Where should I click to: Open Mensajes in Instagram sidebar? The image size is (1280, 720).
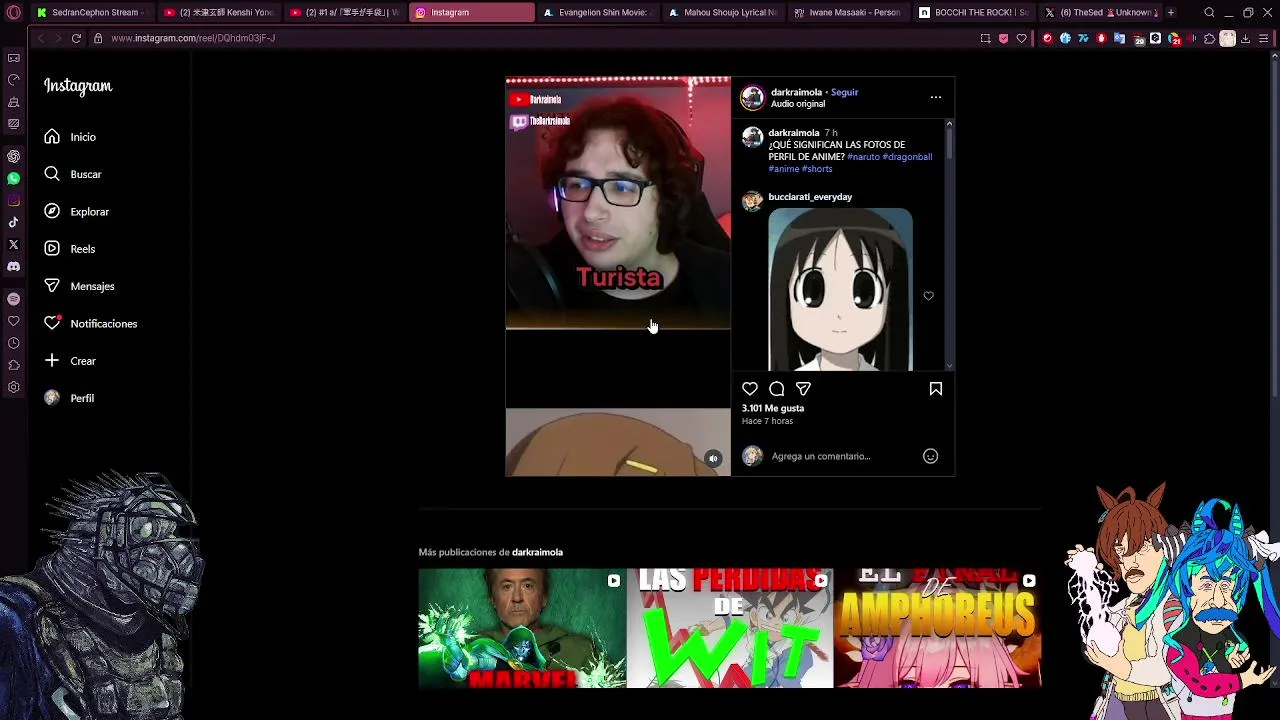point(78,286)
